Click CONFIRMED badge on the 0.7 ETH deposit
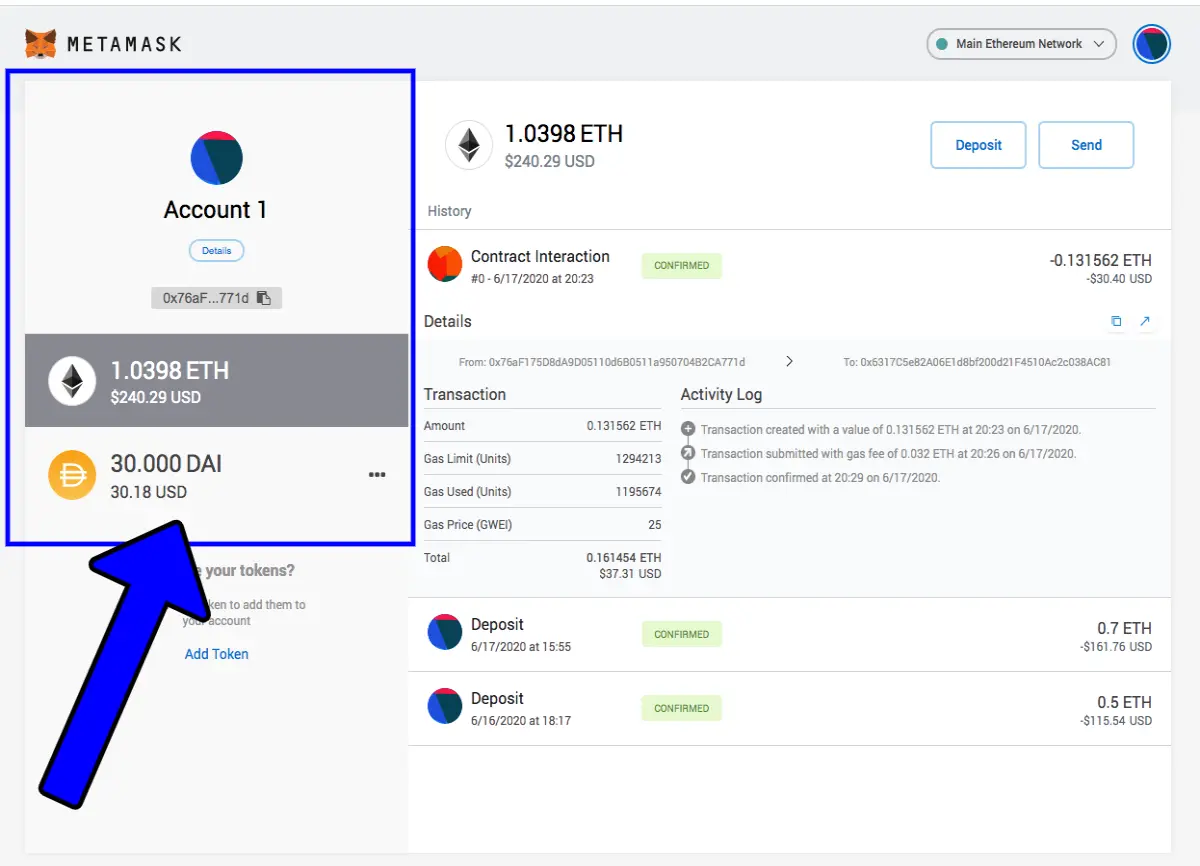The width and height of the screenshot is (1200, 866). coord(682,634)
